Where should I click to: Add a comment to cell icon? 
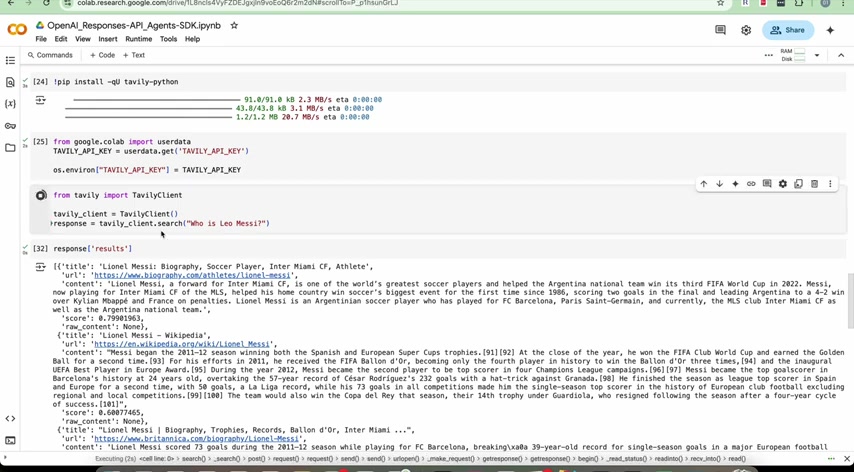(x=767, y=184)
